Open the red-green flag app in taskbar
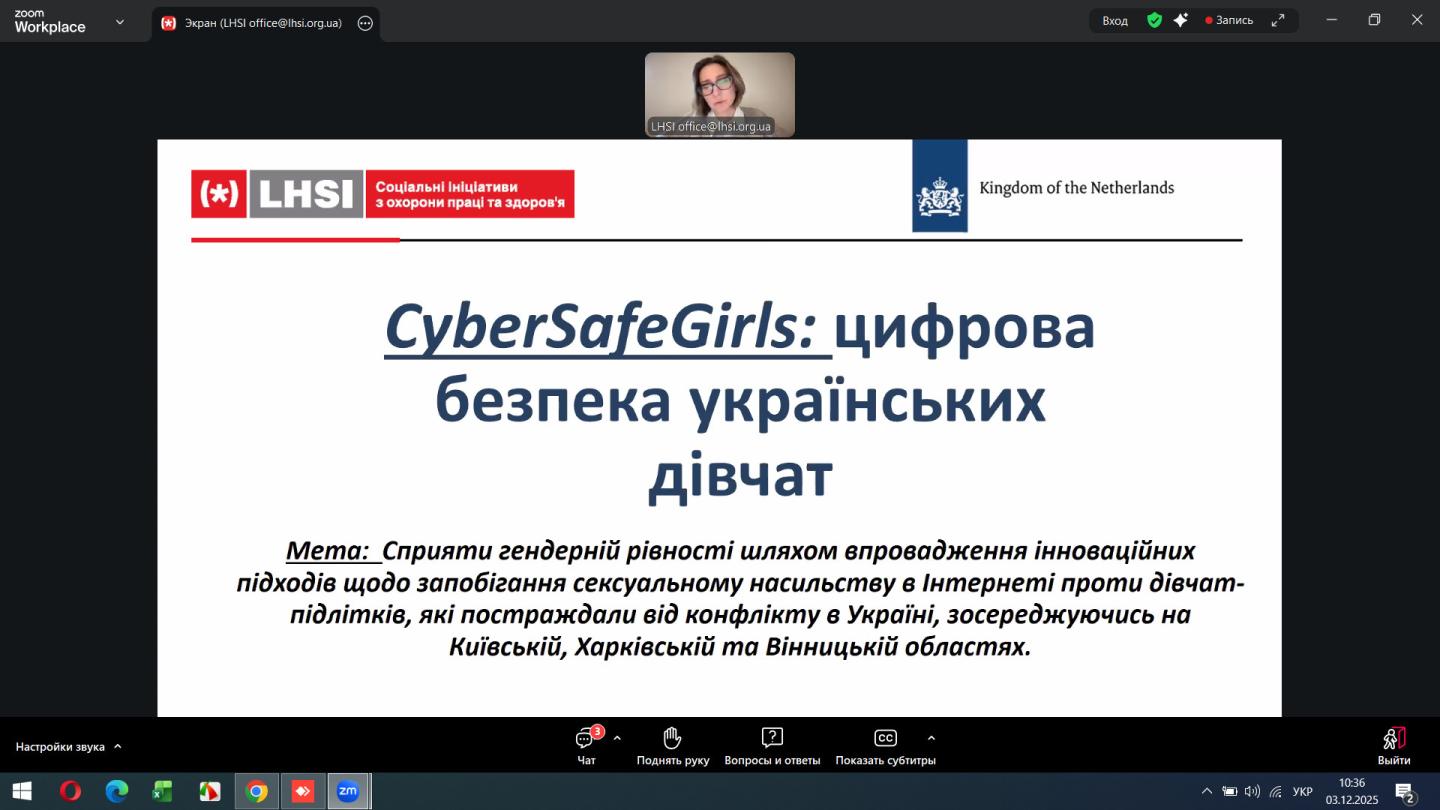The width and height of the screenshot is (1440, 810). [209, 791]
